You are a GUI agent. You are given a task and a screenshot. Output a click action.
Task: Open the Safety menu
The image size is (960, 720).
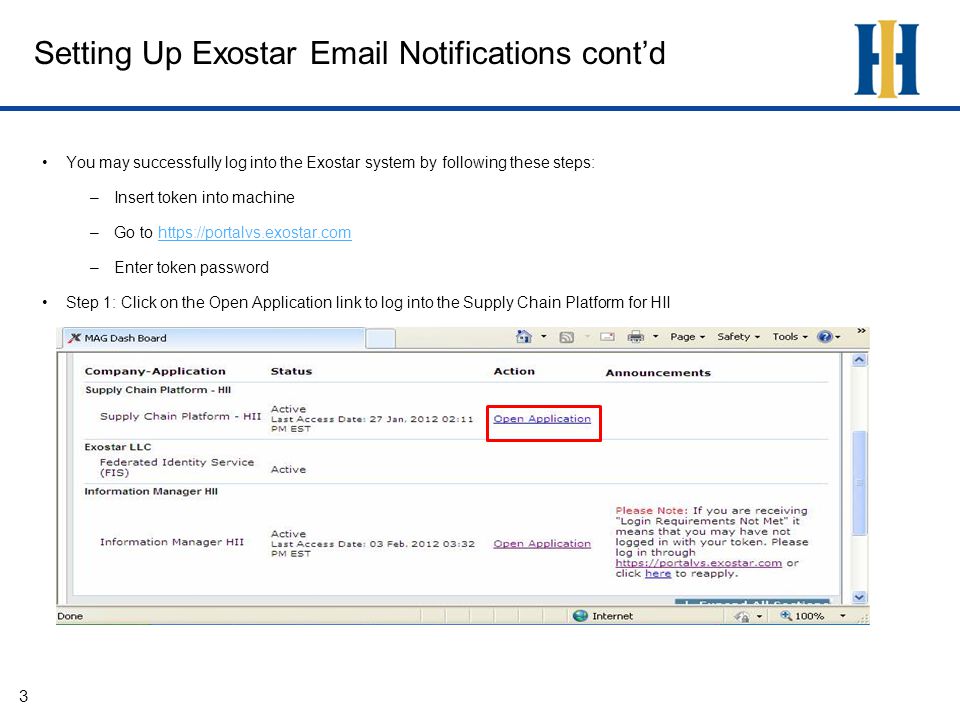coord(738,337)
